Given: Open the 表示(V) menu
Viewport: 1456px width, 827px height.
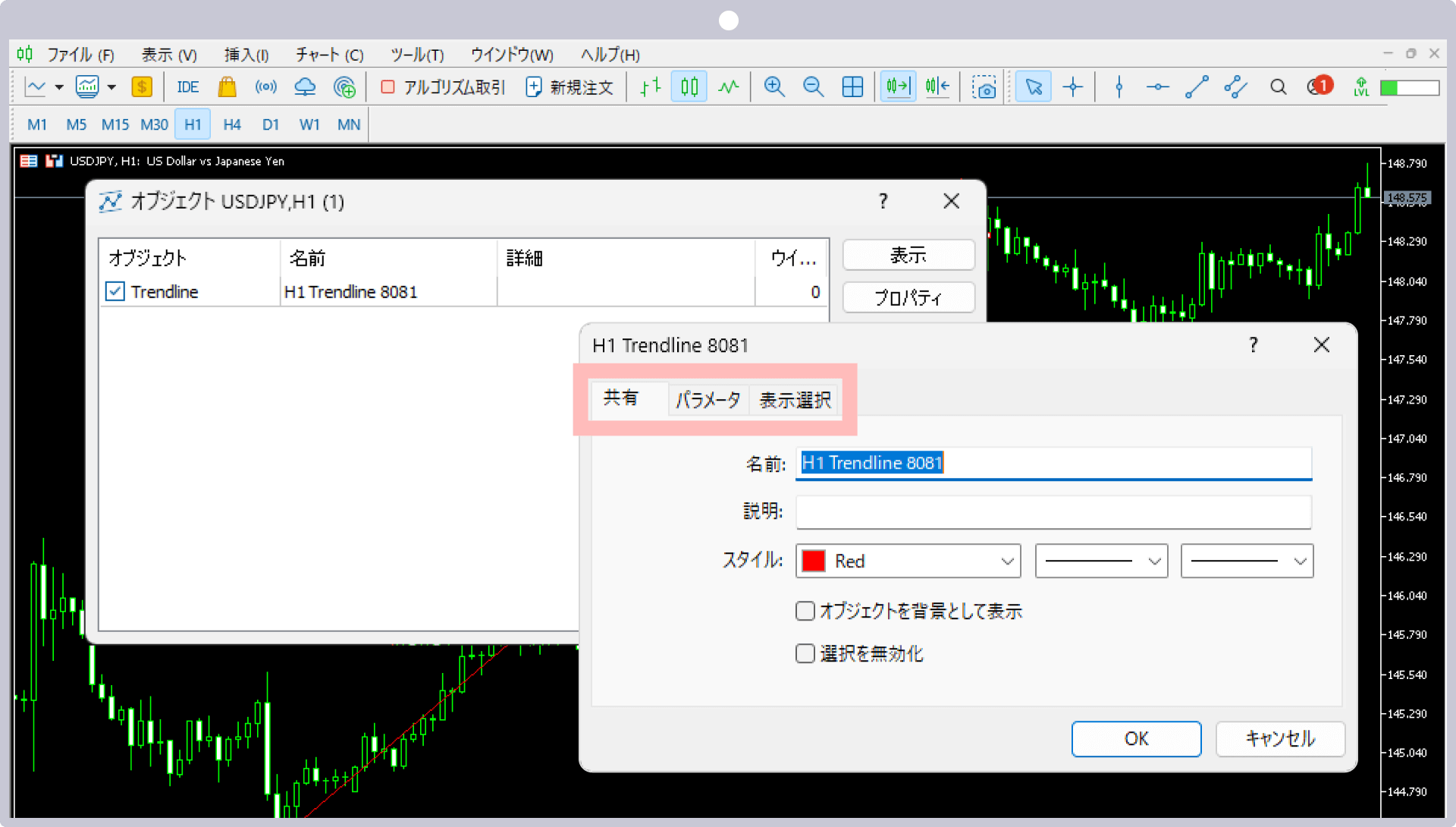Looking at the screenshot, I should click(x=169, y=55).
